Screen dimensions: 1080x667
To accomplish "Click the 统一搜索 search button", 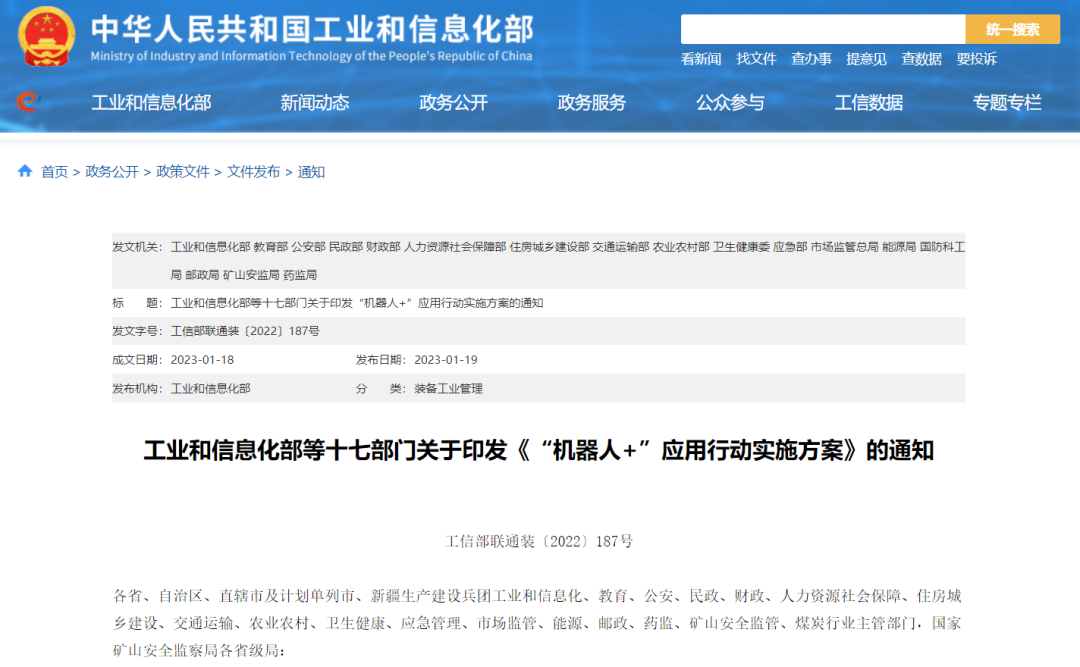I will pyautogui.click(x=1012, y=29).
